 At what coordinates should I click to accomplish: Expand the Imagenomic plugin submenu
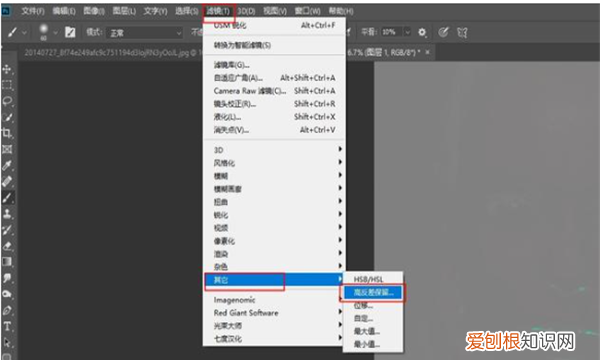pos(274,300)
